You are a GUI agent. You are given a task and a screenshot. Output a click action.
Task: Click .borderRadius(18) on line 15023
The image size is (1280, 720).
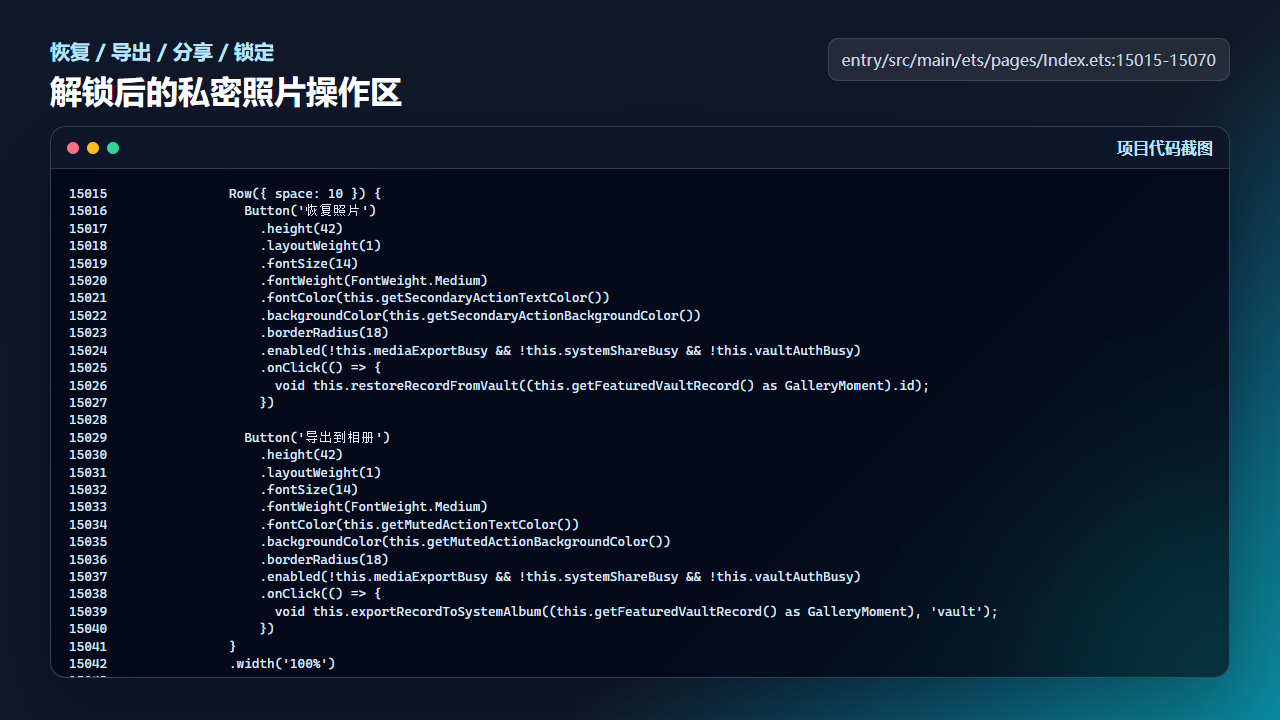tap(325, 333)
